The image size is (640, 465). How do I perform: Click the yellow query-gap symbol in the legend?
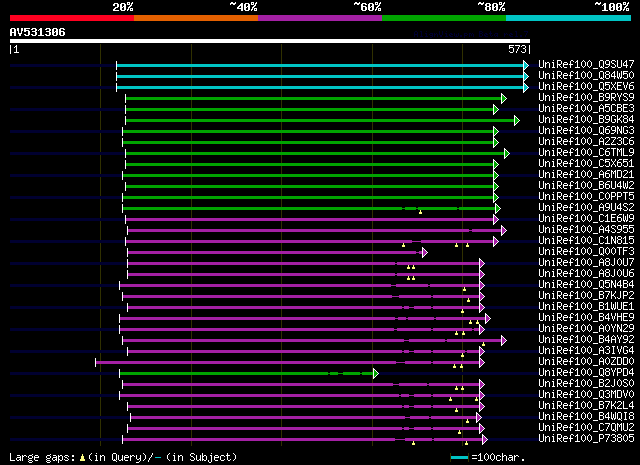(x=82, y=458)
